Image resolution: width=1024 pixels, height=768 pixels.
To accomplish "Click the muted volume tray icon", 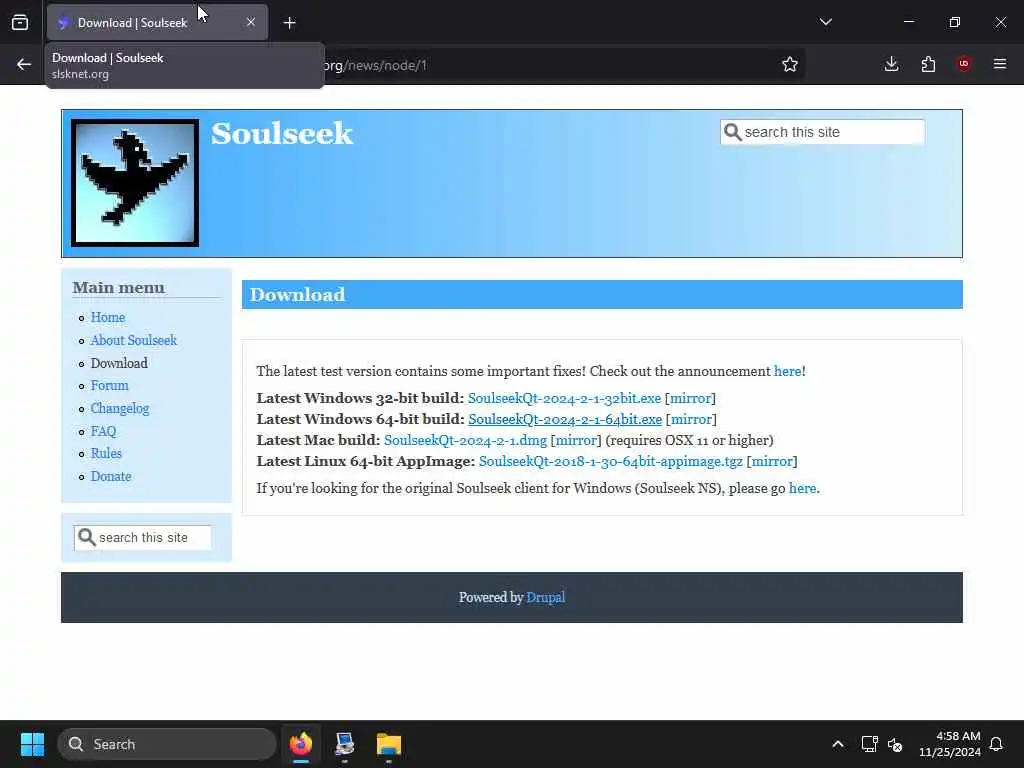I will click(x=895, y=744).
